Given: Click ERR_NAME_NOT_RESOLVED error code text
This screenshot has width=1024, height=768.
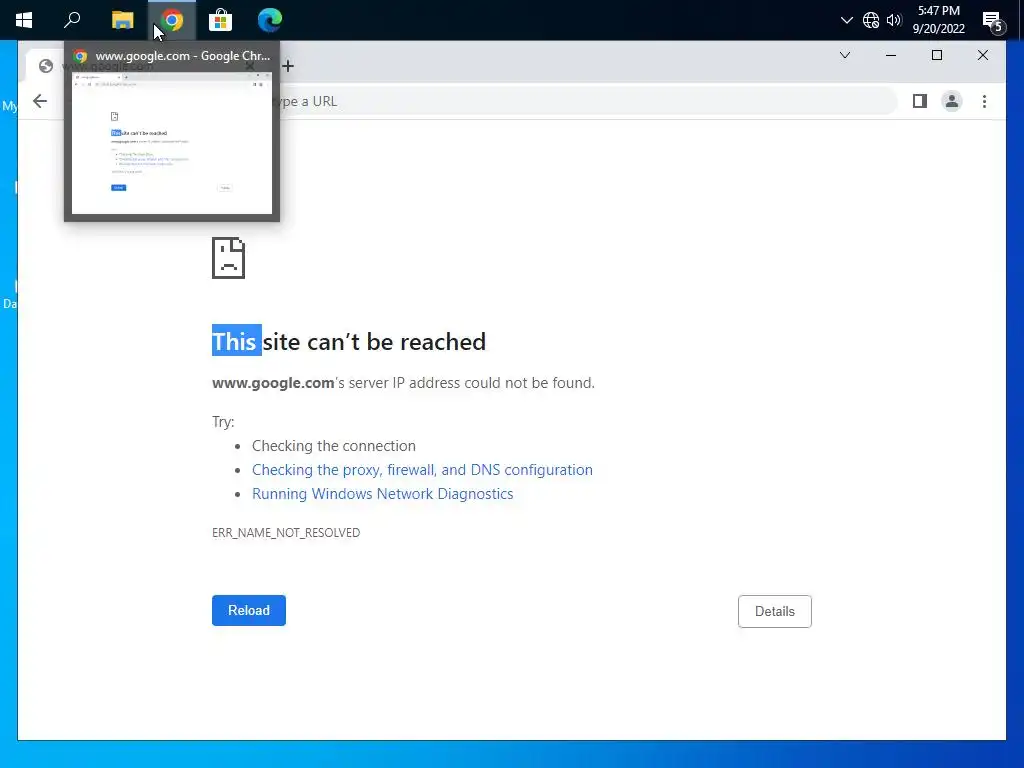Looking at the screenshot, I should [286, 533].
